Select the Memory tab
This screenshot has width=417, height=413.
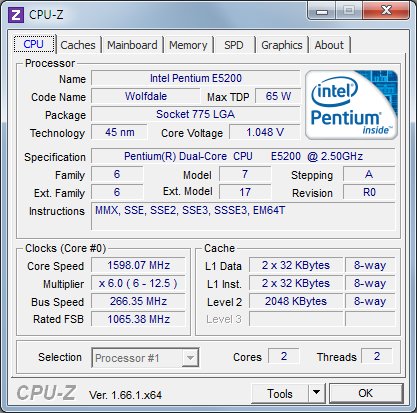click(188, 45)
